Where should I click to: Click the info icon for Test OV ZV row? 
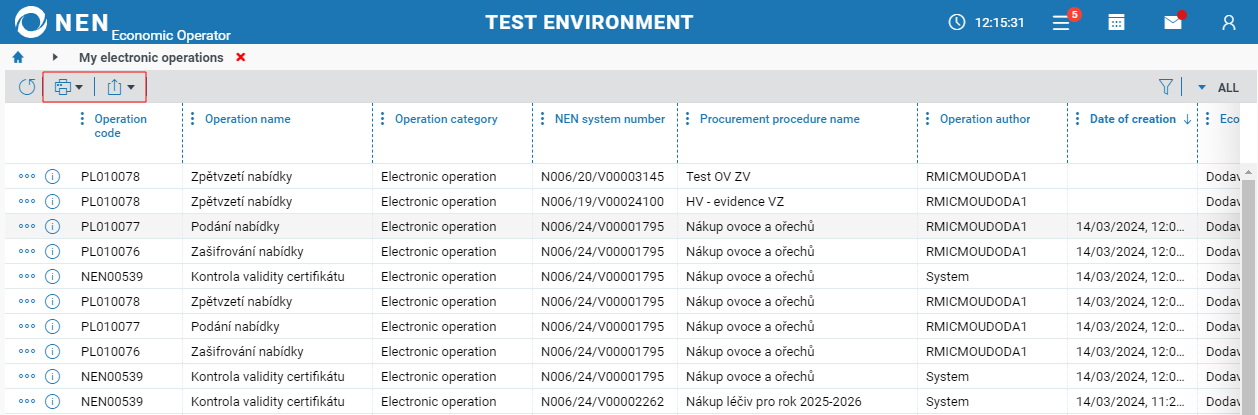[x=53, y=176]
